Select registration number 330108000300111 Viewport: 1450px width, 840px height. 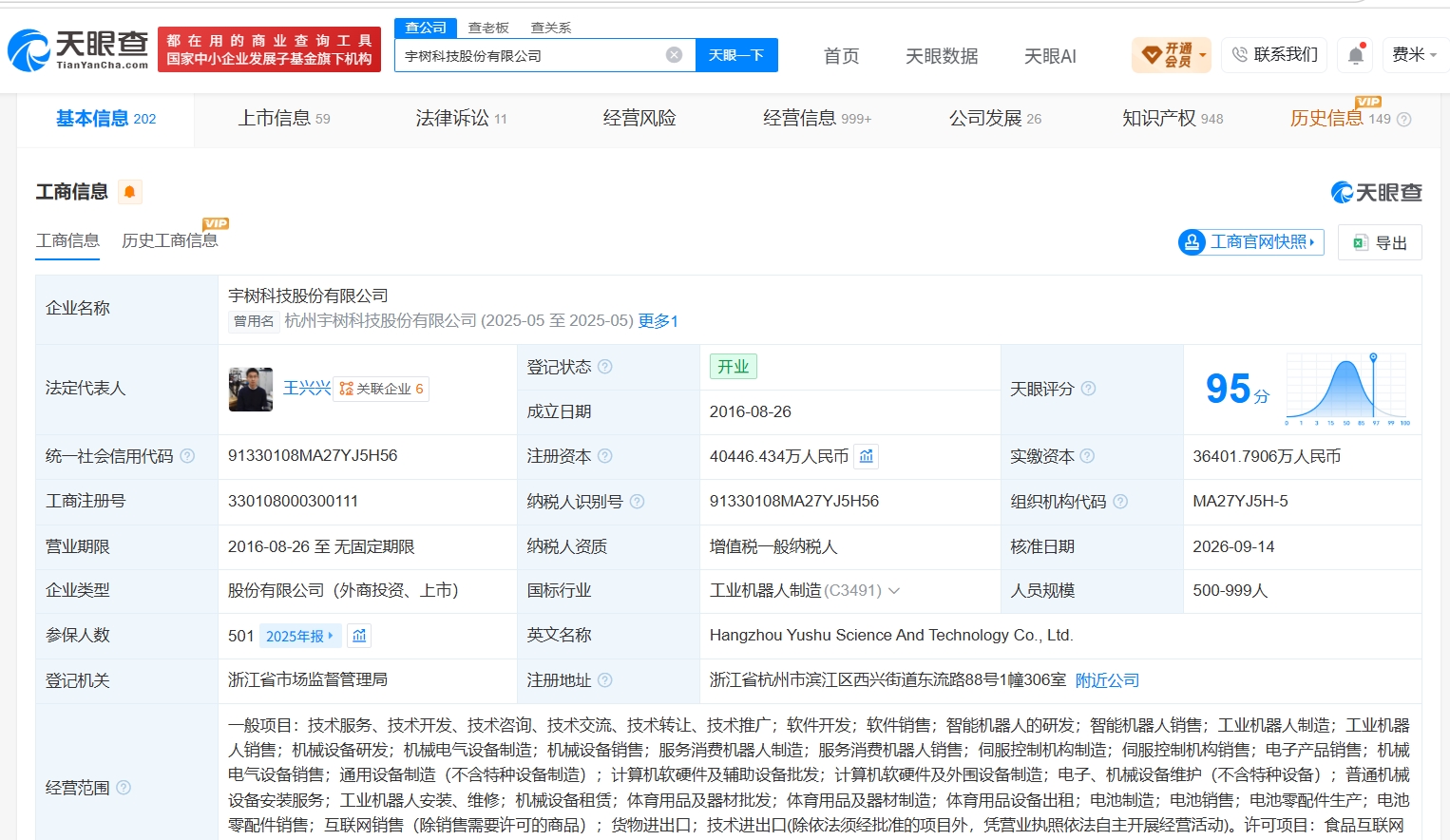(293, 501)
